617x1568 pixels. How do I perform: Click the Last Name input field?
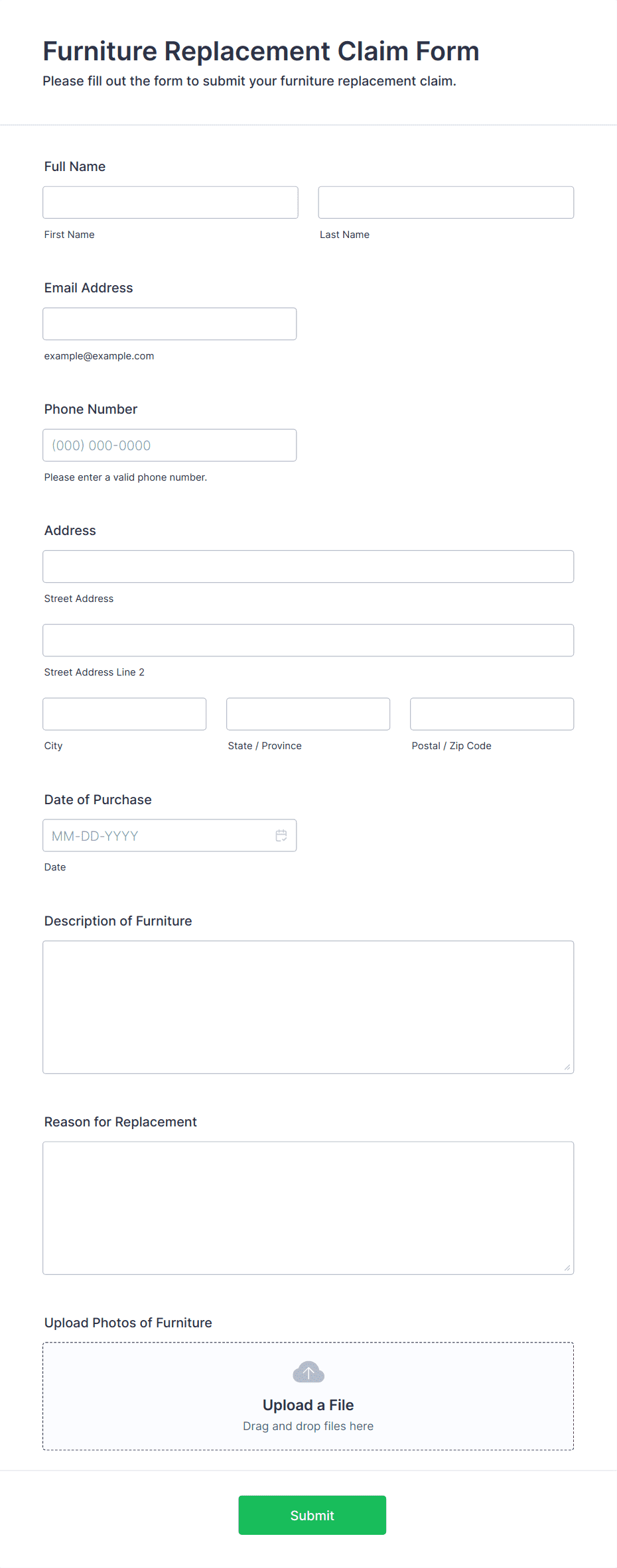coord(446,202)
